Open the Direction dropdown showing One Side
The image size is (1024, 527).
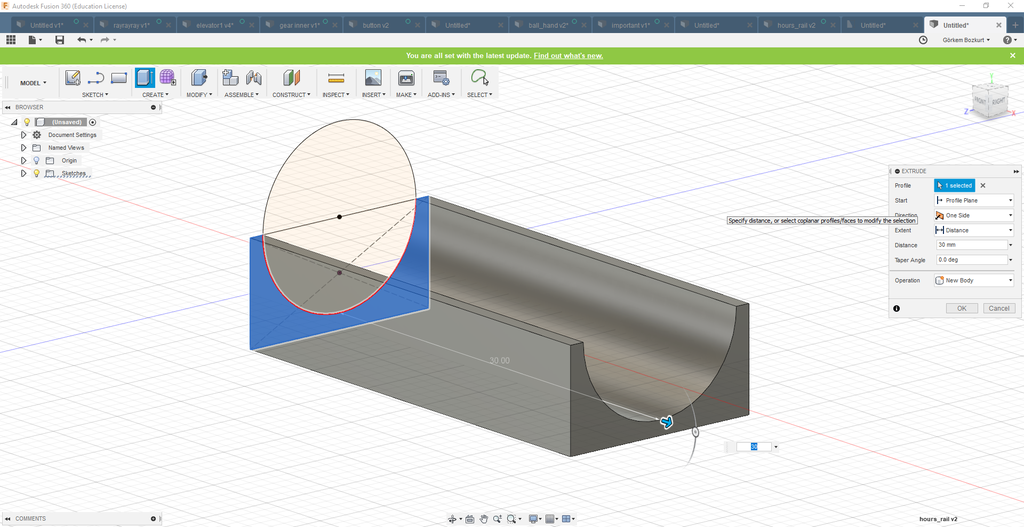(x=973, y=215)
